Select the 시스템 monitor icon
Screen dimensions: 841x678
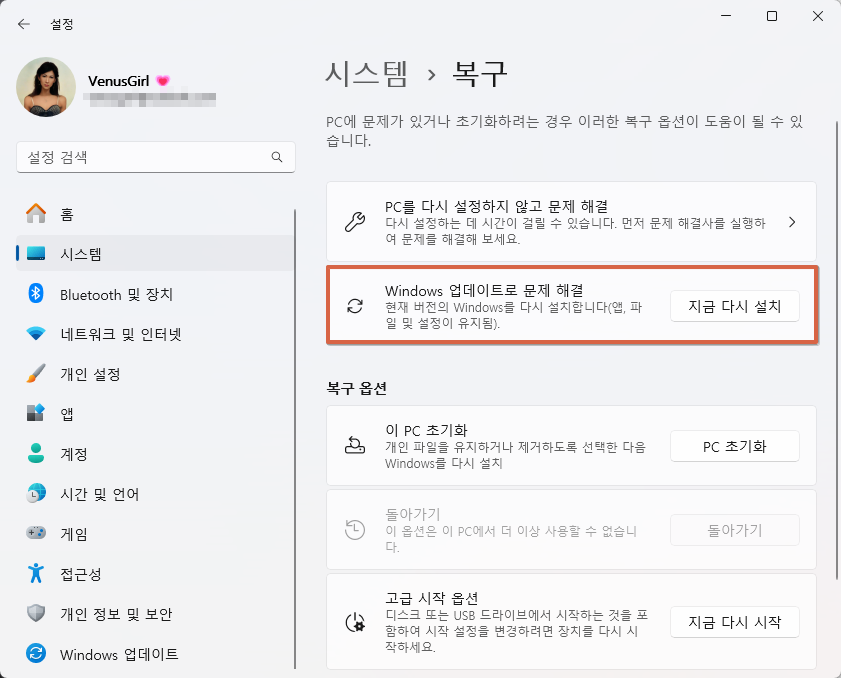[x=36, y=253]
